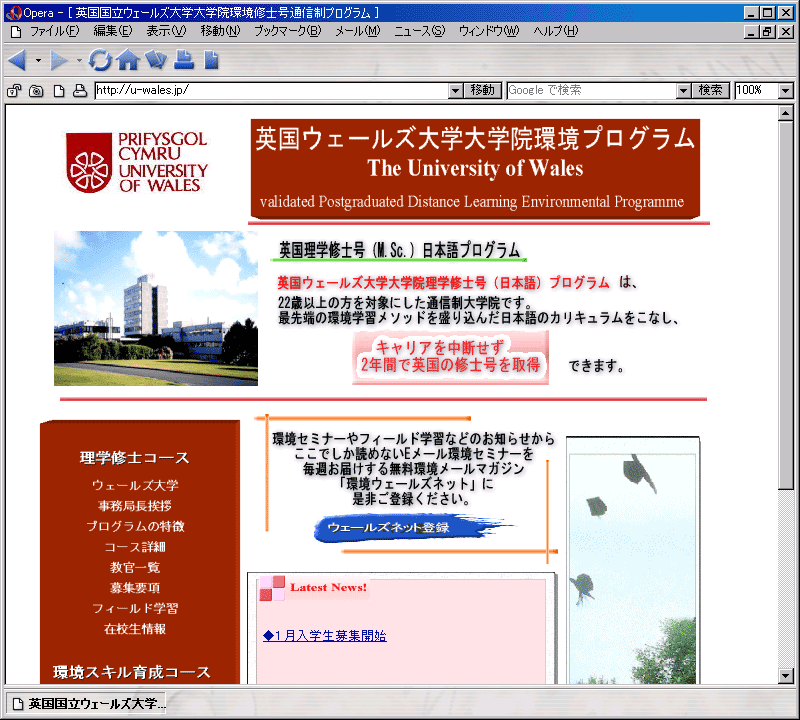Open the 移動(N) menu
This screenshot has width=800, height=720.
coord(220,32)
